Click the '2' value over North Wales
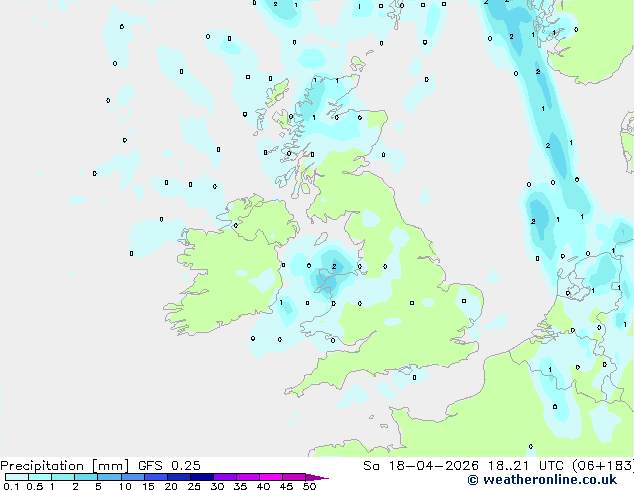 tap(334, 266)
